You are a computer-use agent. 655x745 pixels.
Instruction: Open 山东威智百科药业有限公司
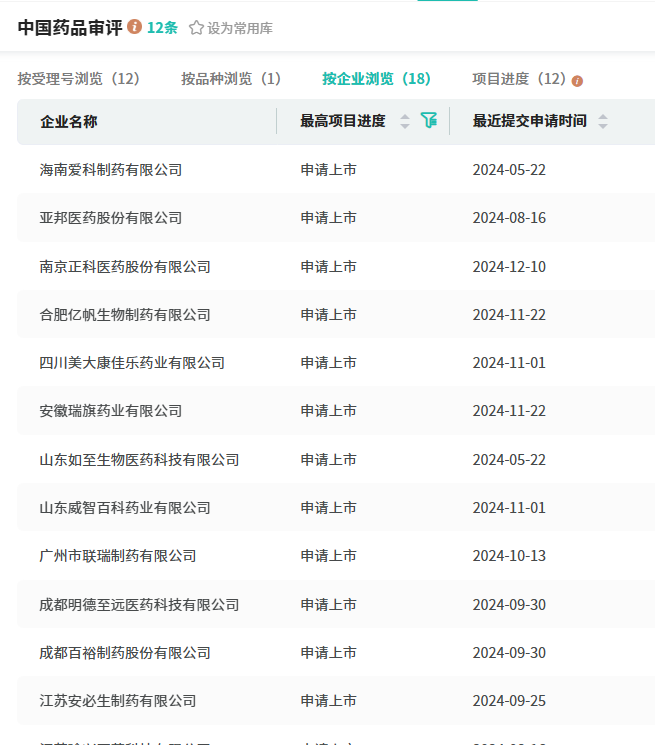point(125,508)
